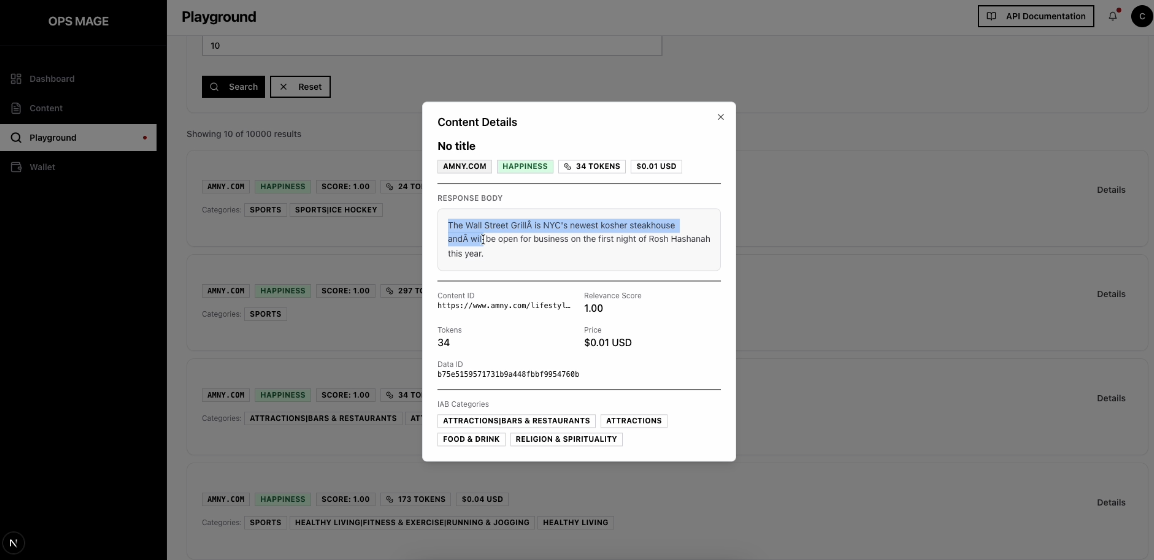Click the Playground magnifier icon
The height and width of the screenshot is (560, 1154).
(x=16, y=138)
